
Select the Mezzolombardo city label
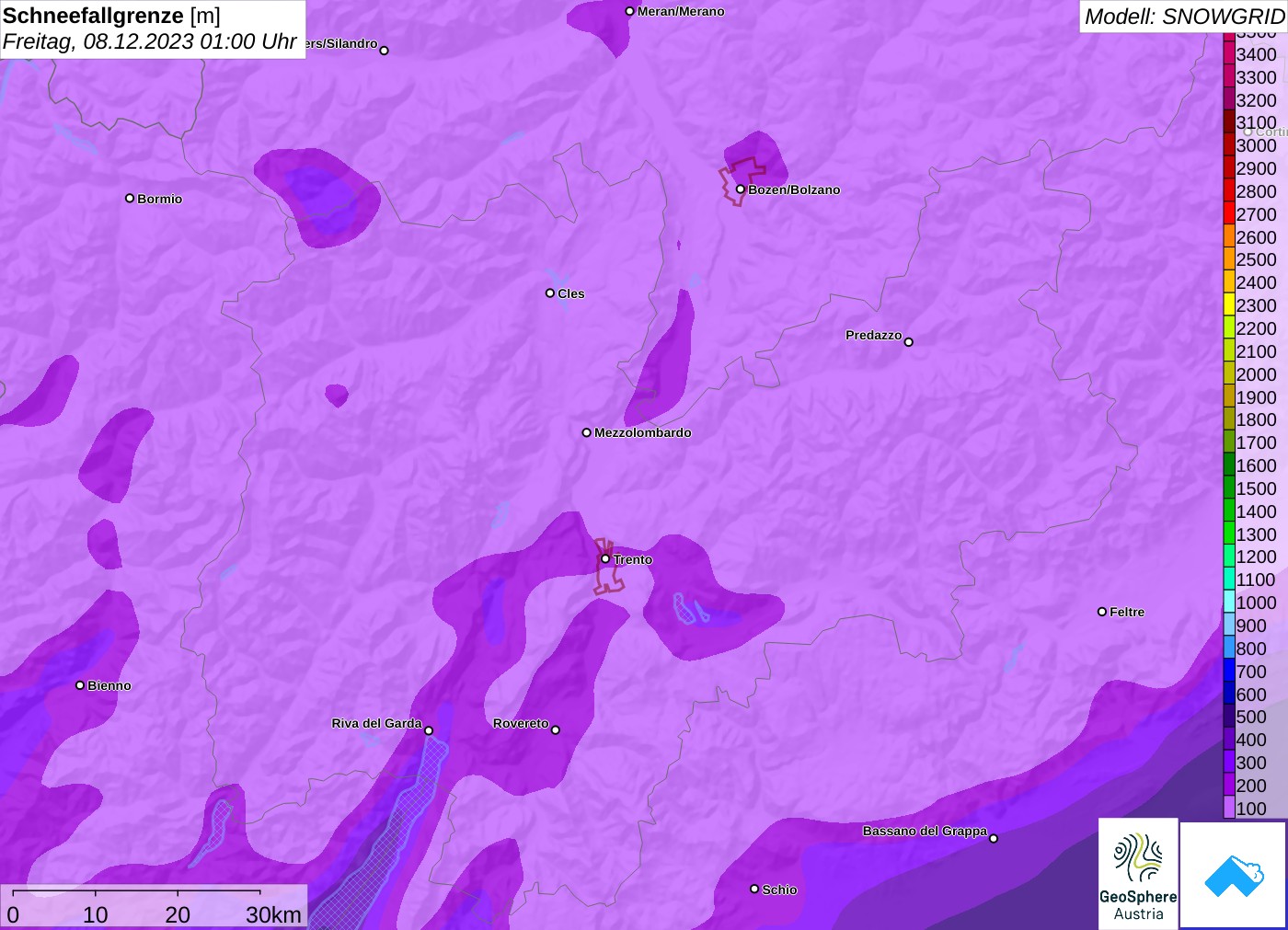tap(642, 432)
